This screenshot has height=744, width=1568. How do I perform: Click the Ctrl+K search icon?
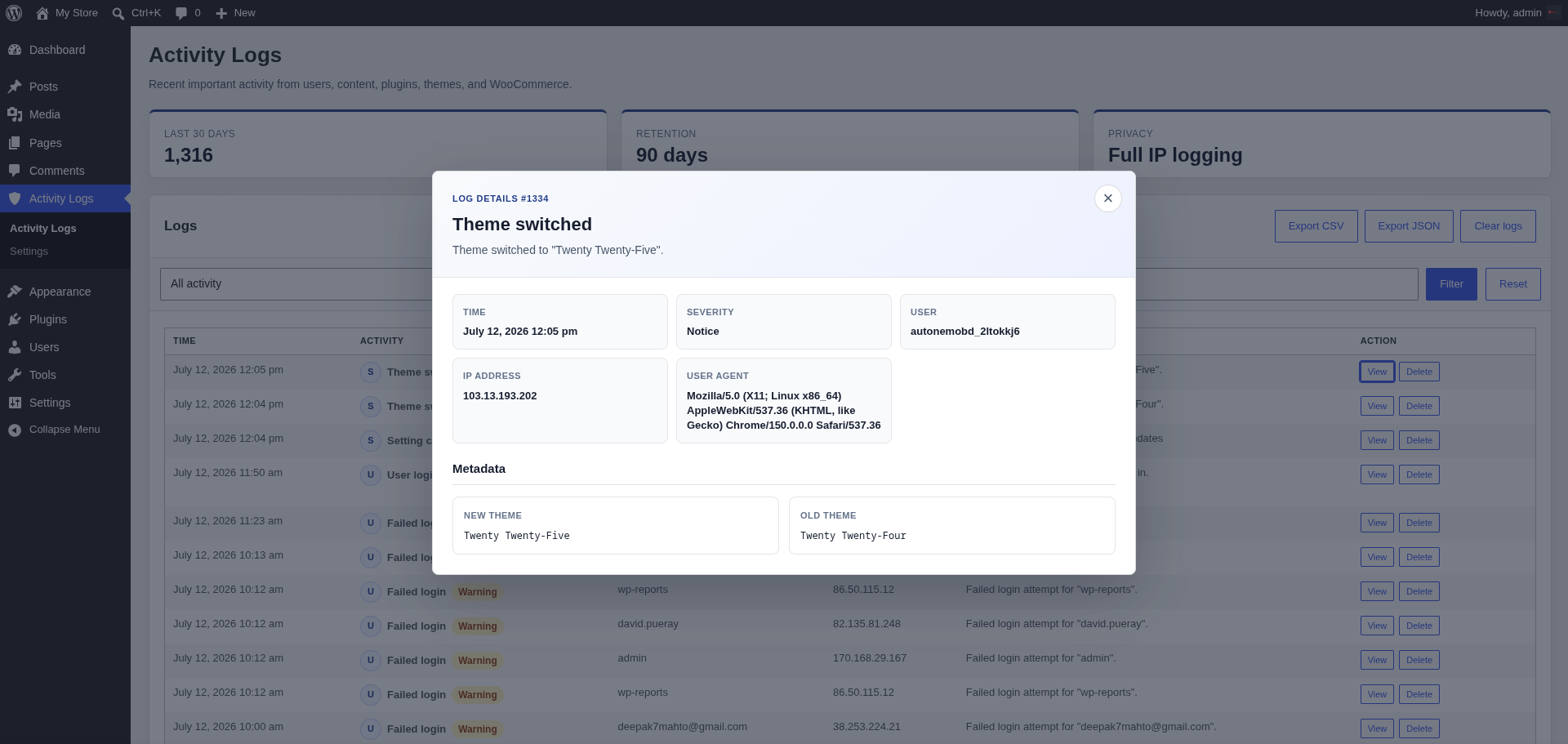(118, 13)
